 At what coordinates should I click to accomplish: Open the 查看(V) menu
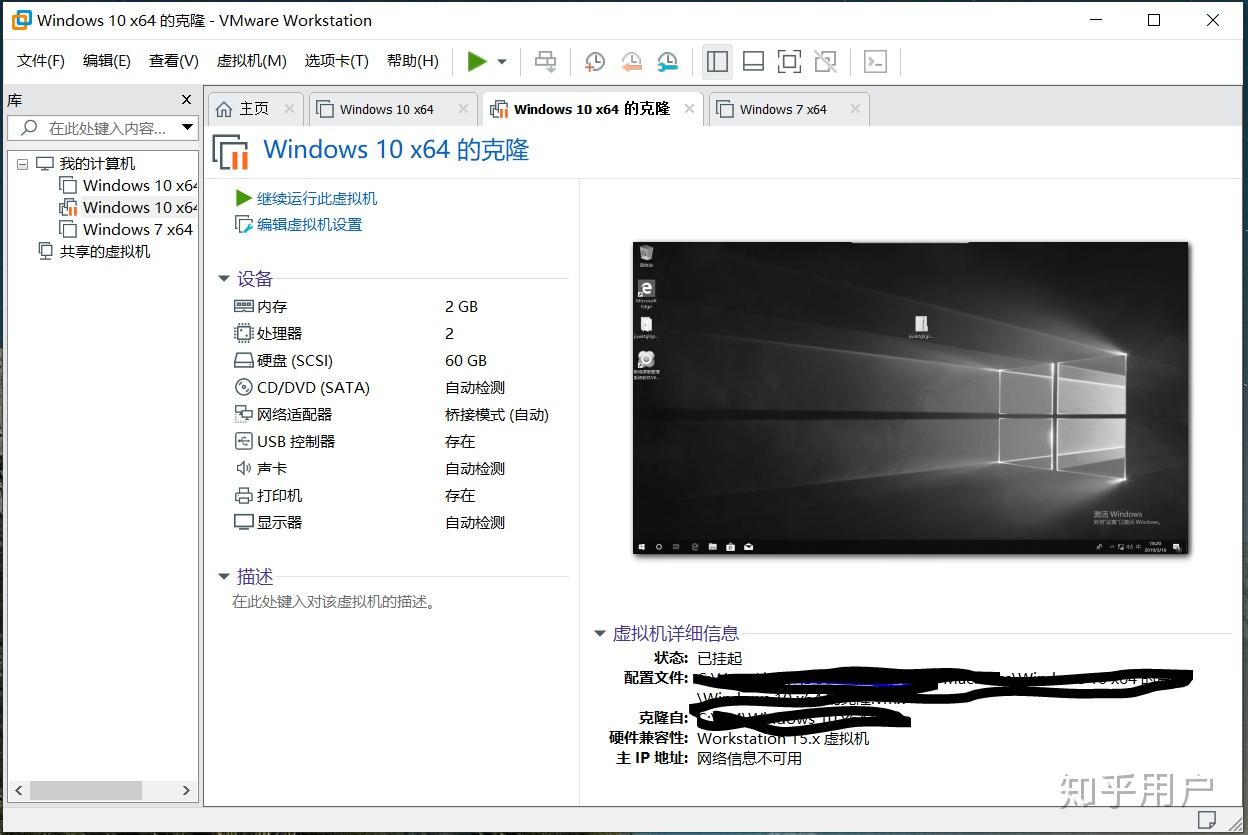click(x=174, y=61)
